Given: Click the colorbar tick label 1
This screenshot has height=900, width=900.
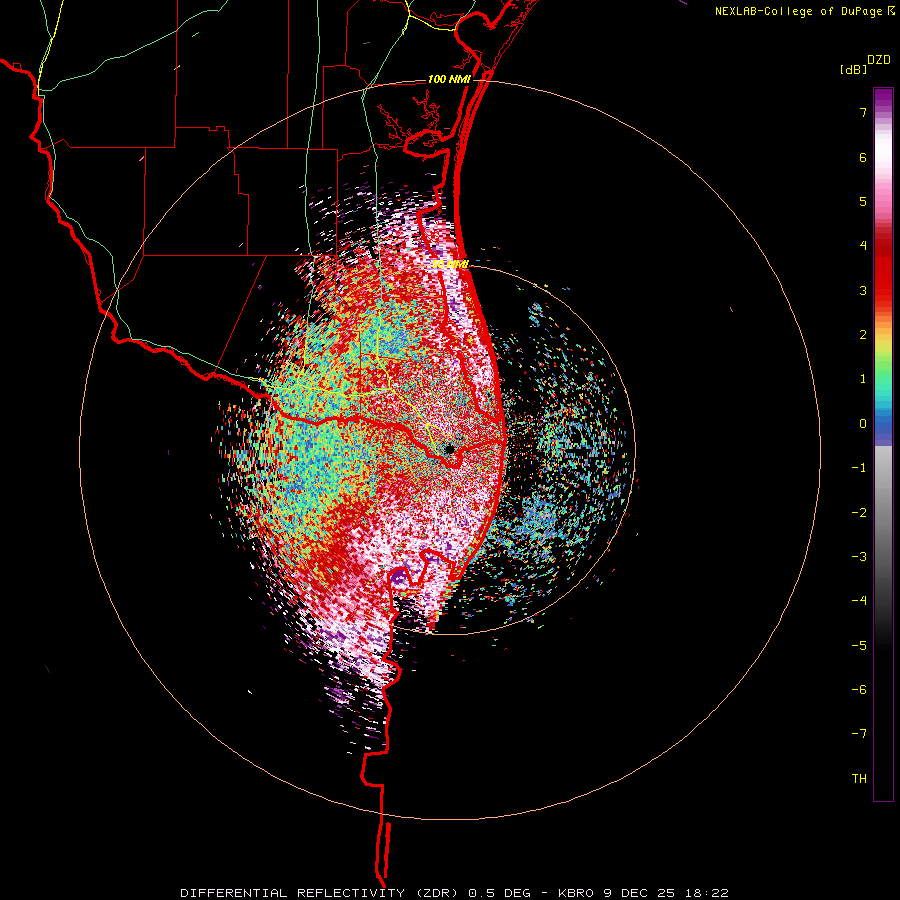Looking at the screenshot, I should tap(863, 379).
